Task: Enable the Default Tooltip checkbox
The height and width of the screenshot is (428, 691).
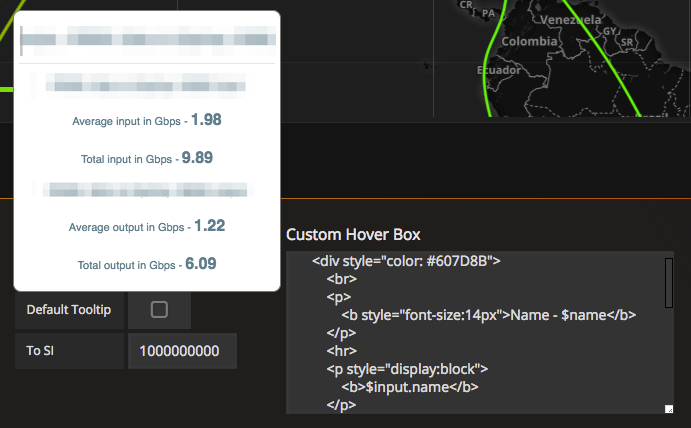Action: coord(159,309)
